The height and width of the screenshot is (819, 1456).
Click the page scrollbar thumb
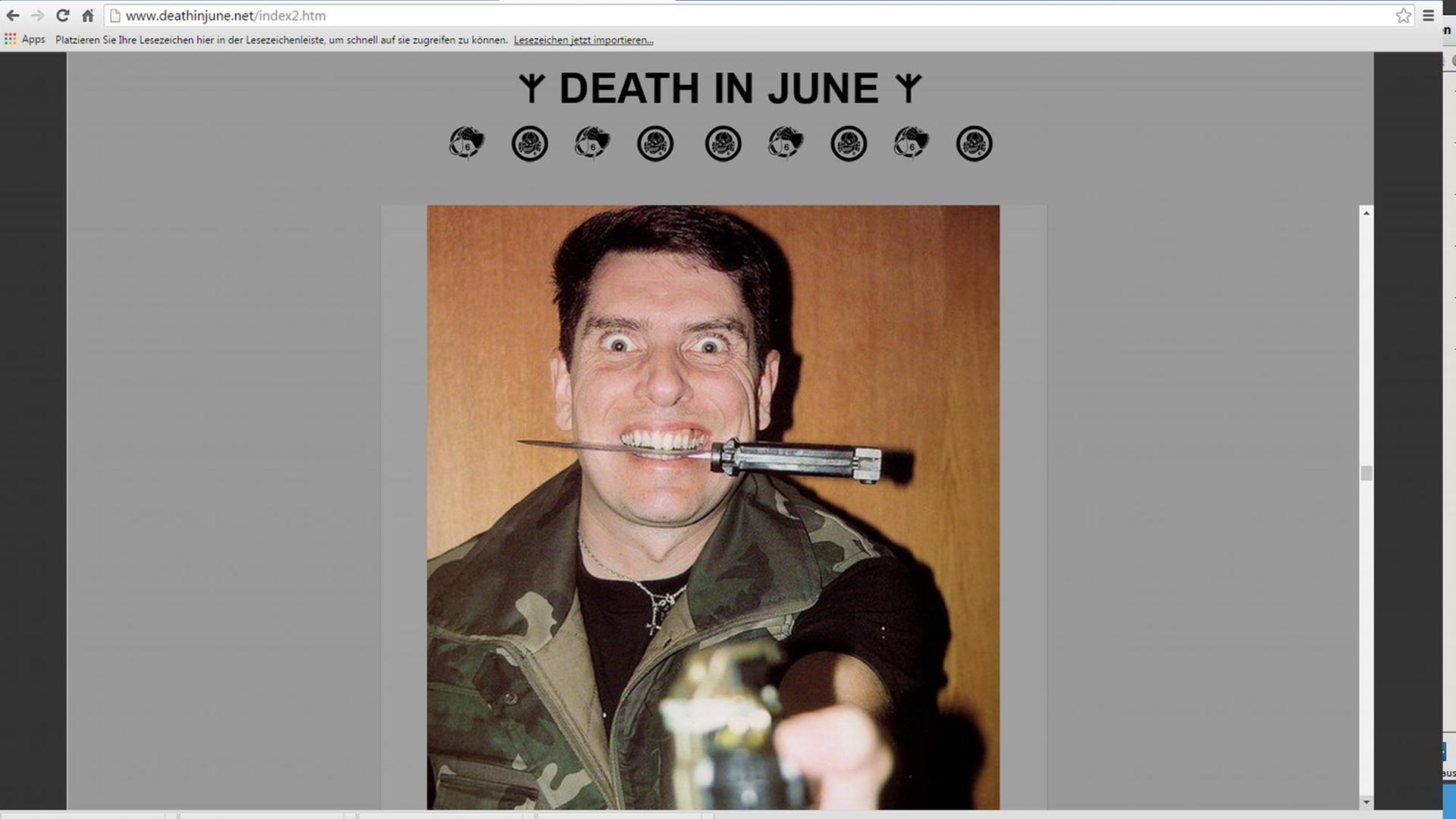point(1367,473)
